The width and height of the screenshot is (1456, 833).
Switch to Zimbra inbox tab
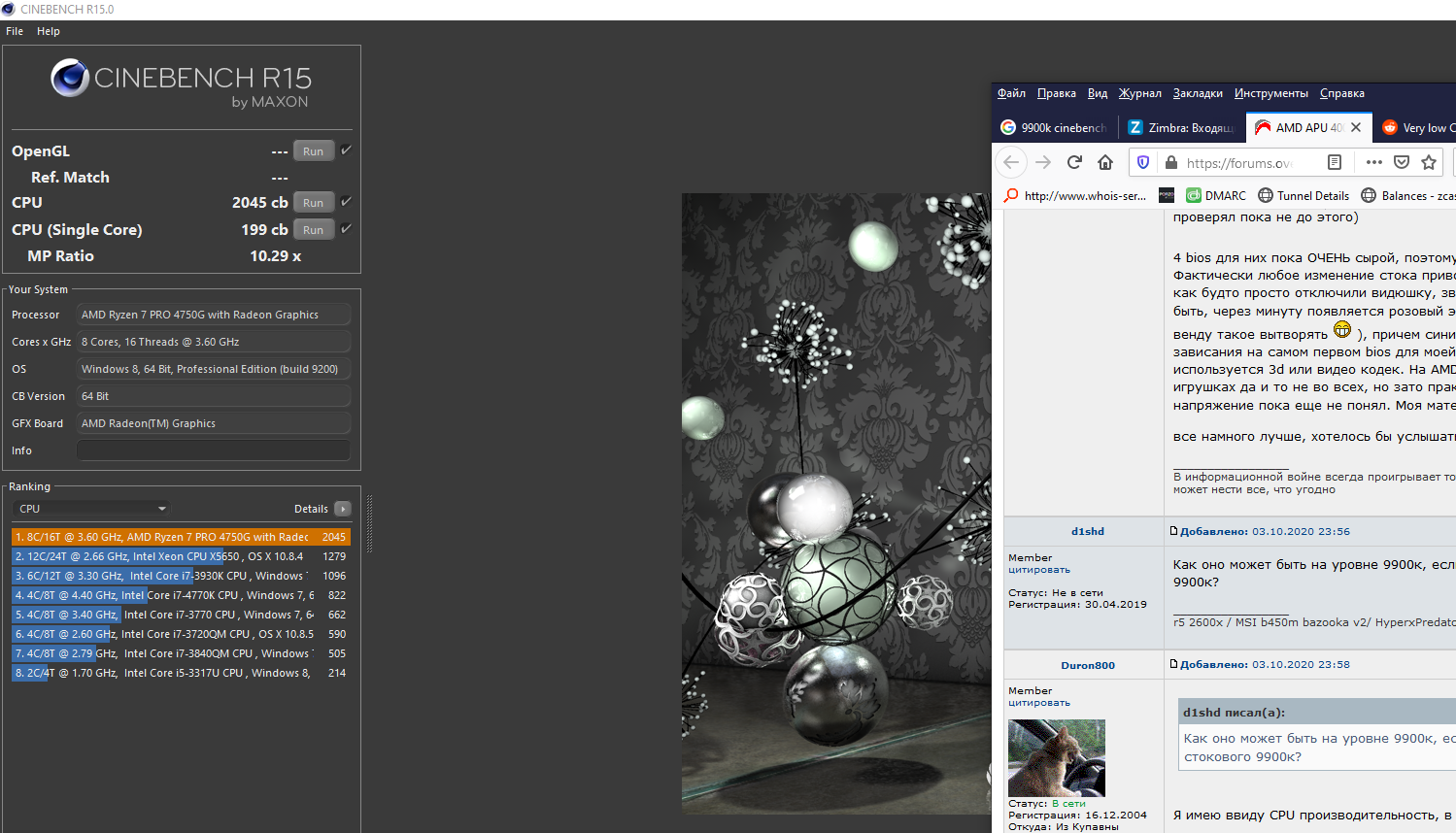(1181, 127)
